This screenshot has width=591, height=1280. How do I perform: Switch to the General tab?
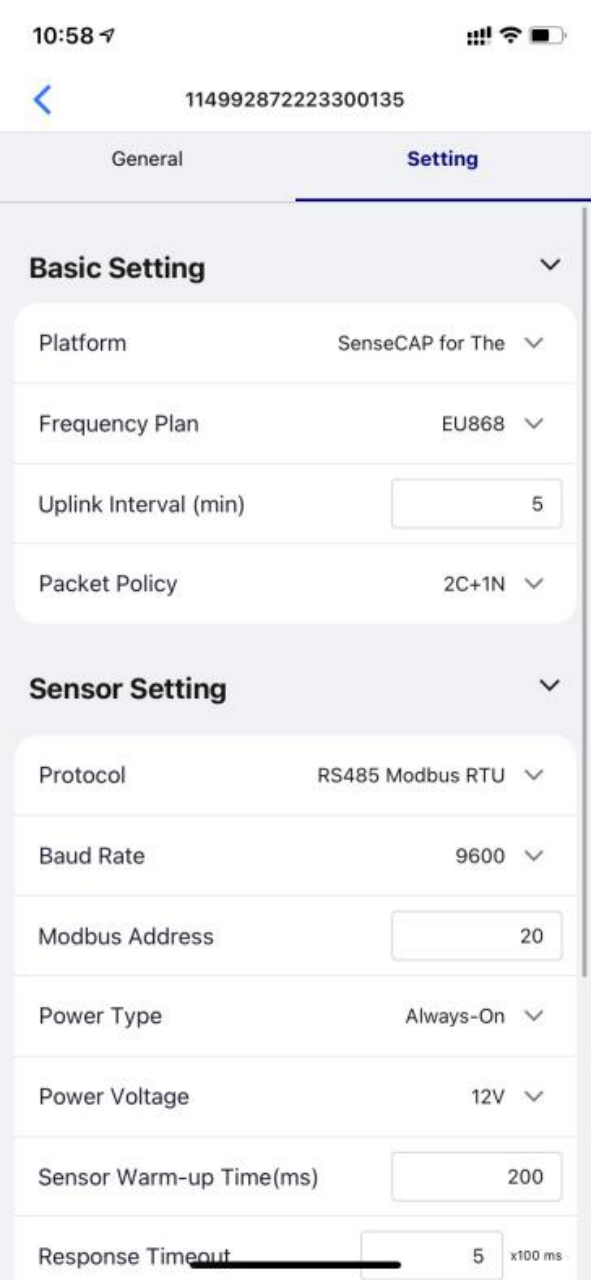click(147, 159)
